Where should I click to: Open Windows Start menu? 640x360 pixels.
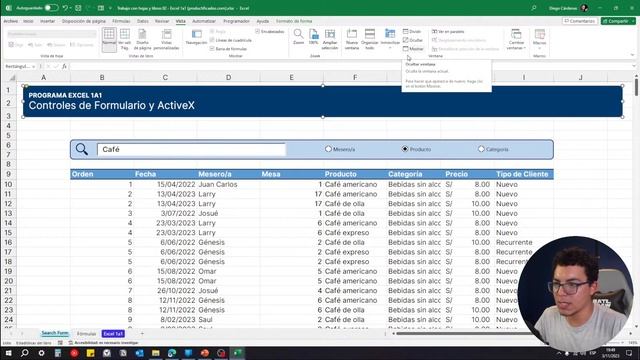coord(8,353)
